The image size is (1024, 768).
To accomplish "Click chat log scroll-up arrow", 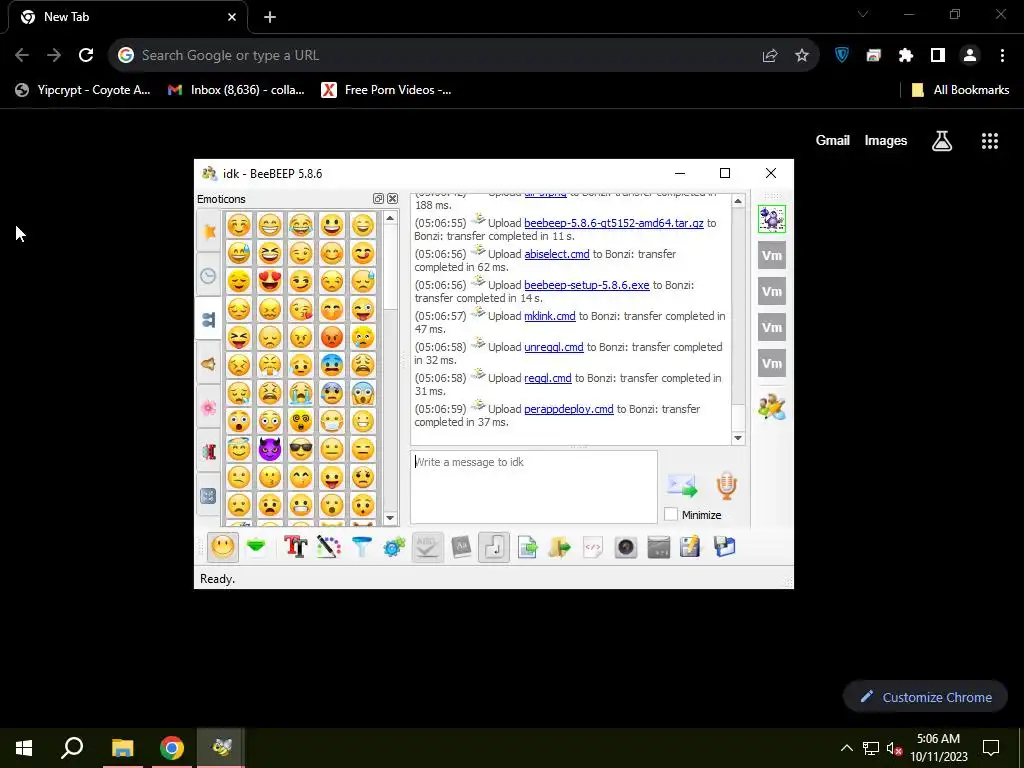I will click(x=738, y=201).
